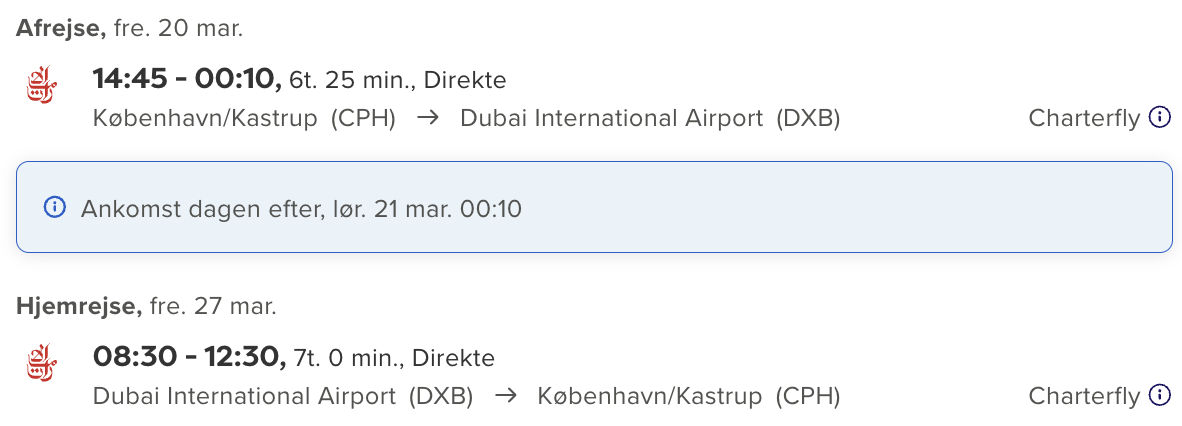Click København/Kastrup (CPH) as the outbound origin

244,118
